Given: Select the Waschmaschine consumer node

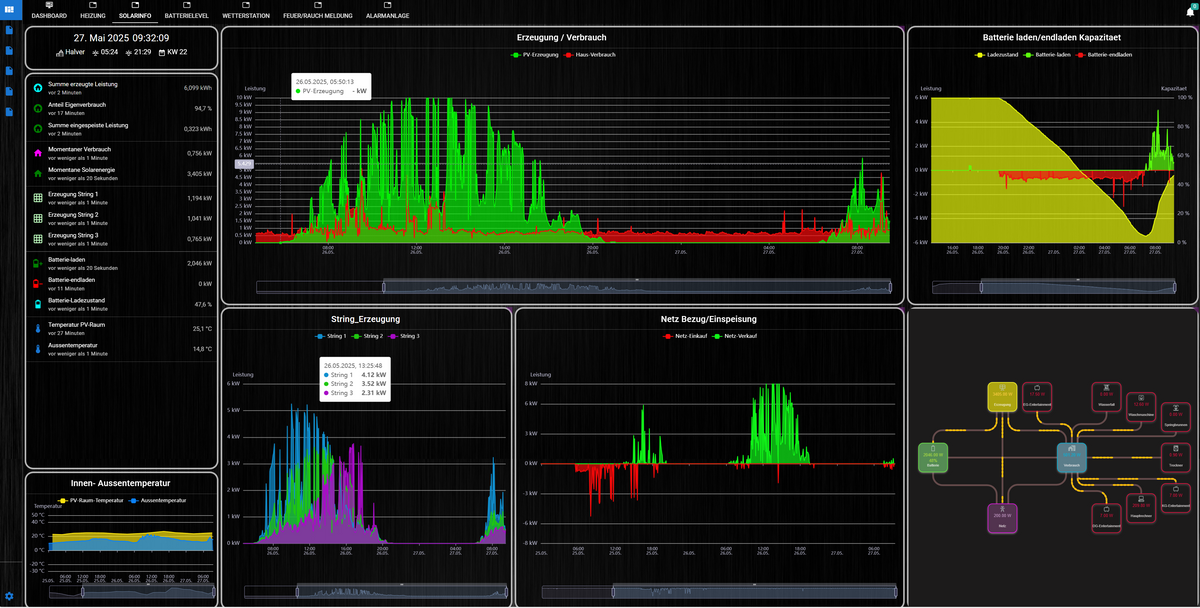Looking at the screenshot, I should [x=1142, y=408].
